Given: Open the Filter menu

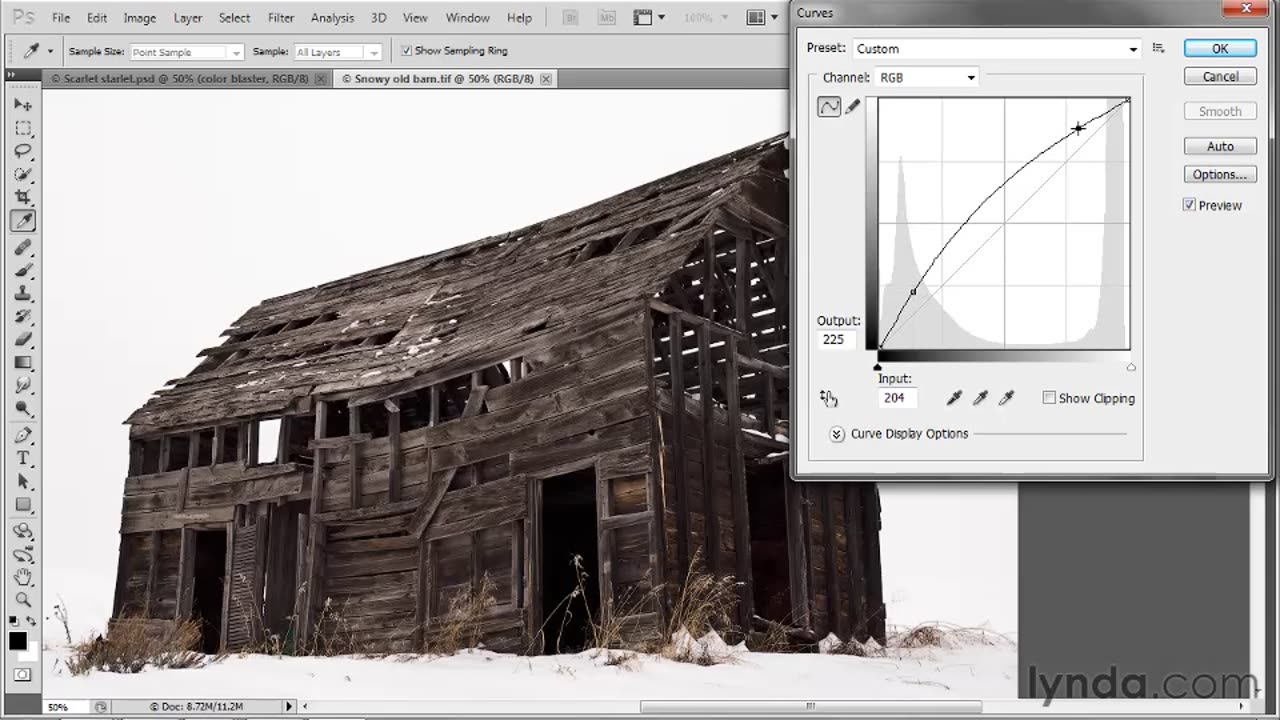Looking at the screenshot, I should pyautogui.click(x=281, y=18).
